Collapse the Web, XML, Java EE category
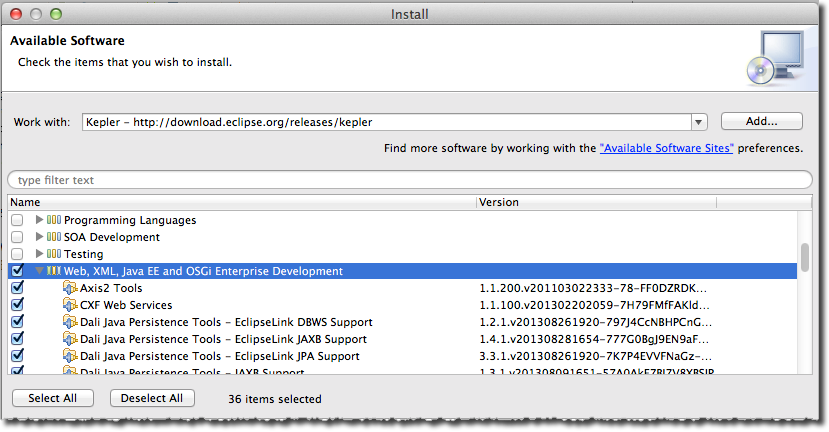This screenshot has height=432, width=829. tap(40, 271)
